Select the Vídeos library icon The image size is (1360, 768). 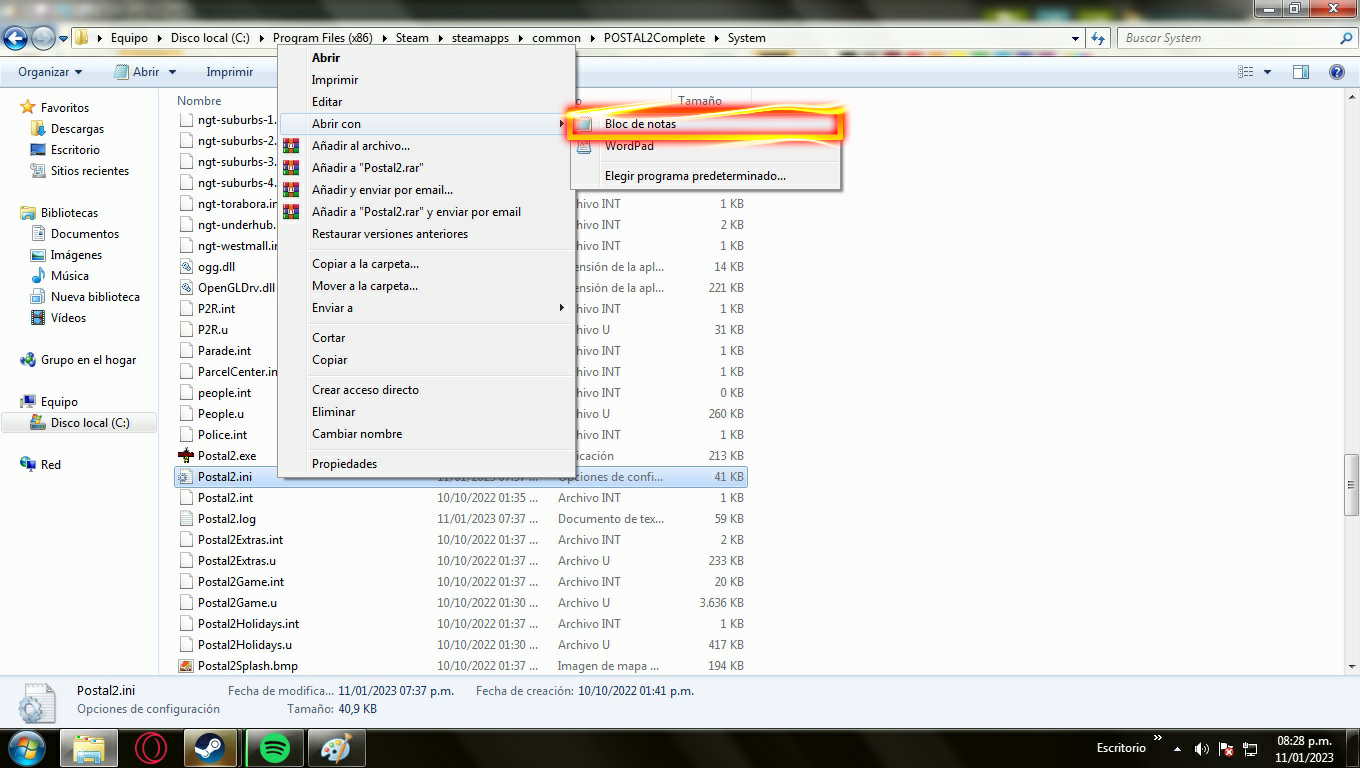click(38, 317)
